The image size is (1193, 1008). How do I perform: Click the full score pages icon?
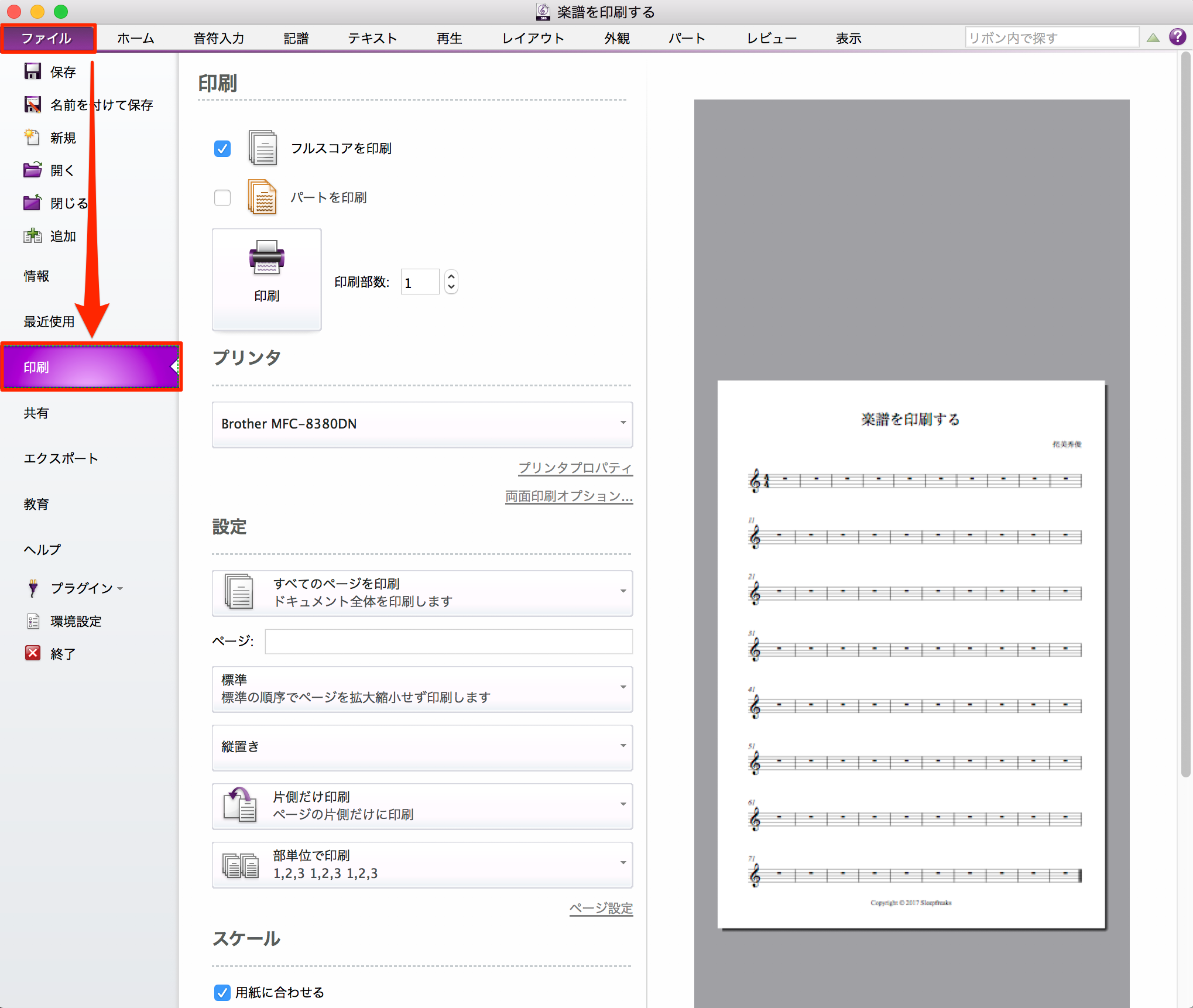point(263,148)
